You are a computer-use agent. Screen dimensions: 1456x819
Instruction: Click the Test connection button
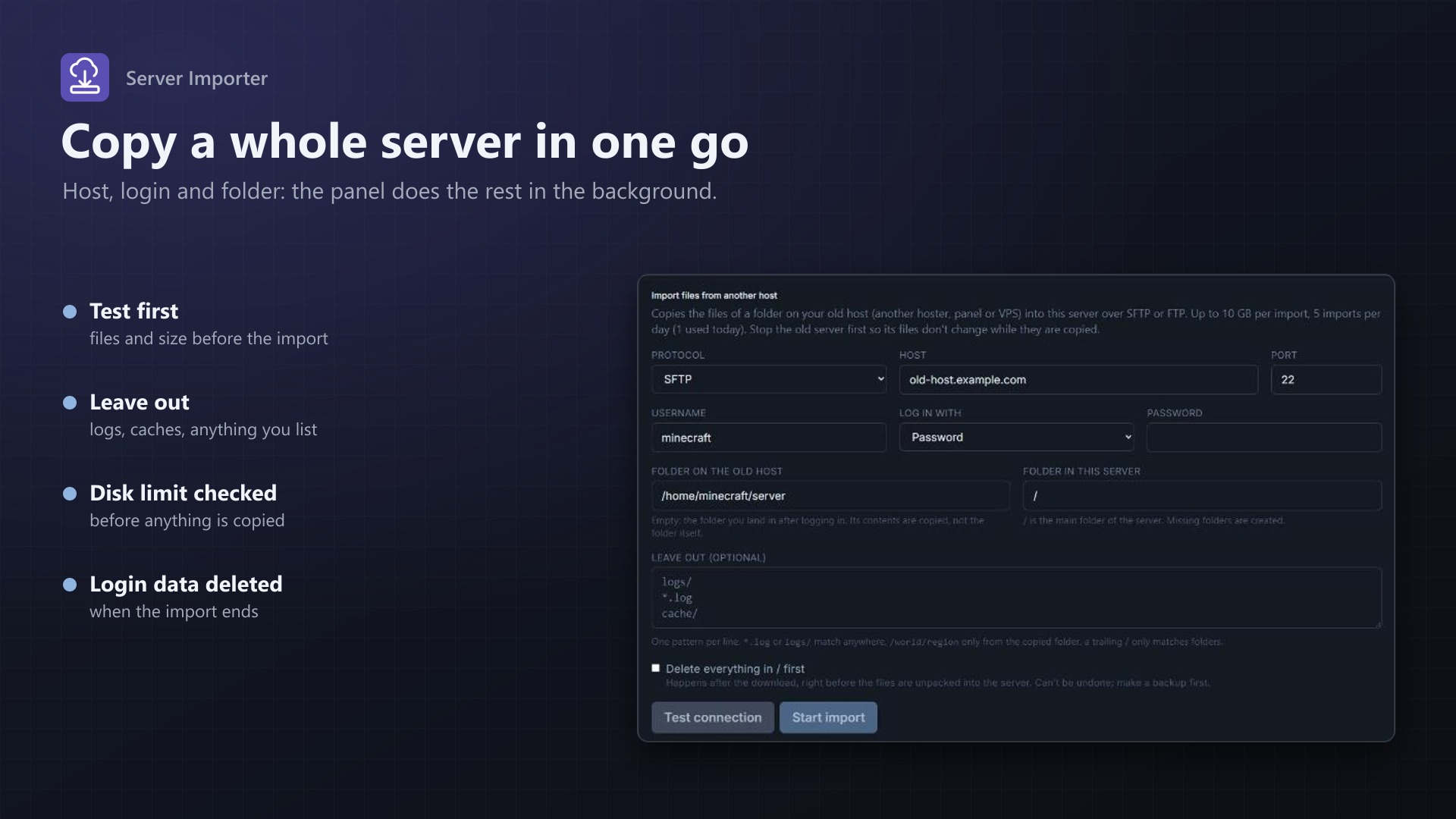tap(713, 717)
